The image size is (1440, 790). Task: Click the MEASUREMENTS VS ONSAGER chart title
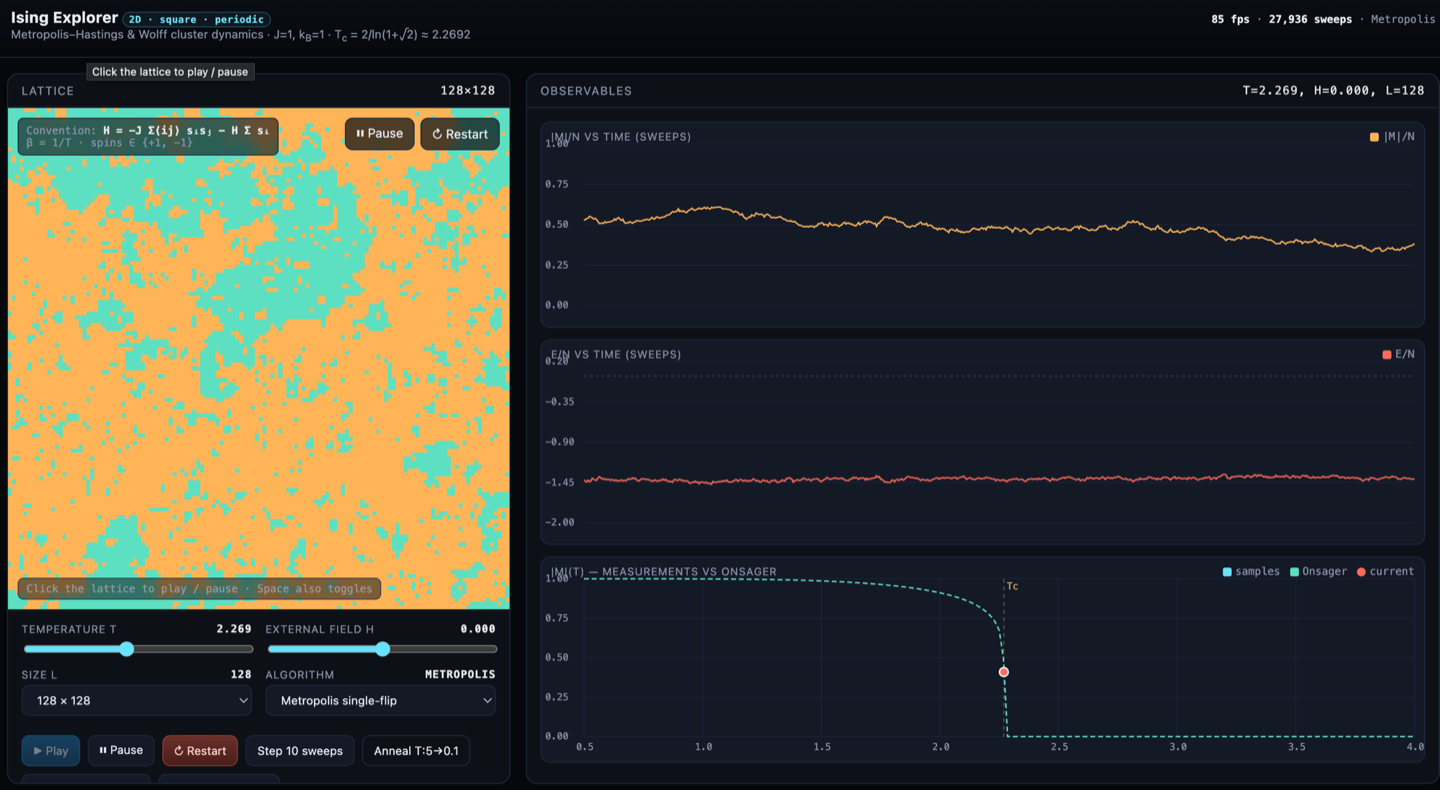(x=663, y=572)
